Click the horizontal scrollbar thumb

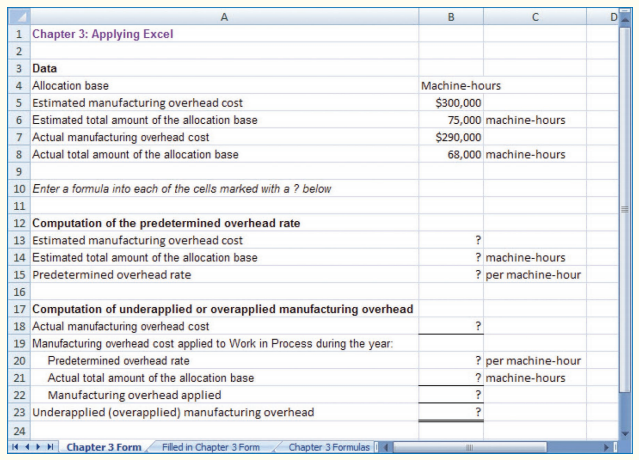tap(469, 447)
